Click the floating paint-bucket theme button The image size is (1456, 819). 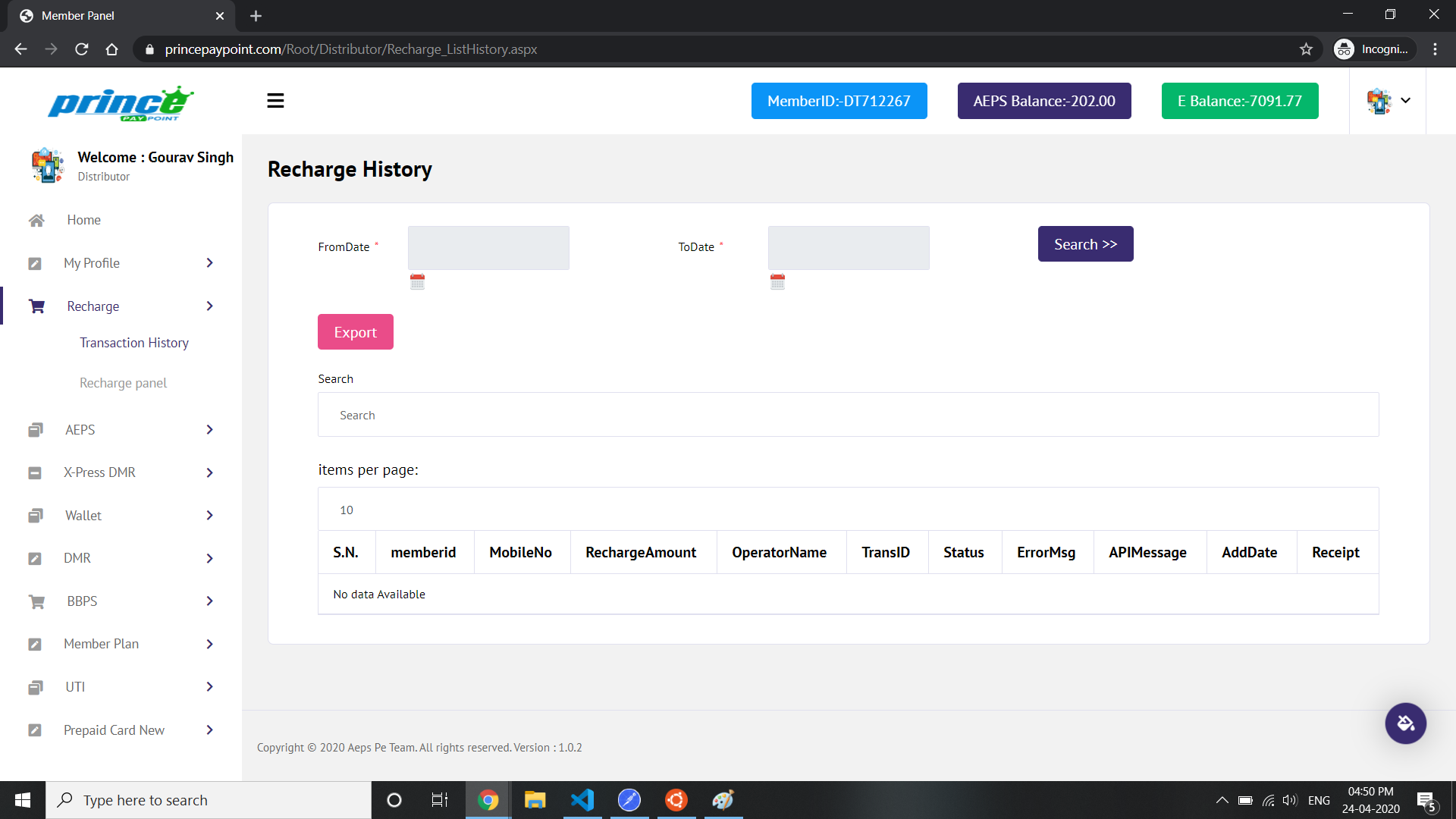(1405, 723)
